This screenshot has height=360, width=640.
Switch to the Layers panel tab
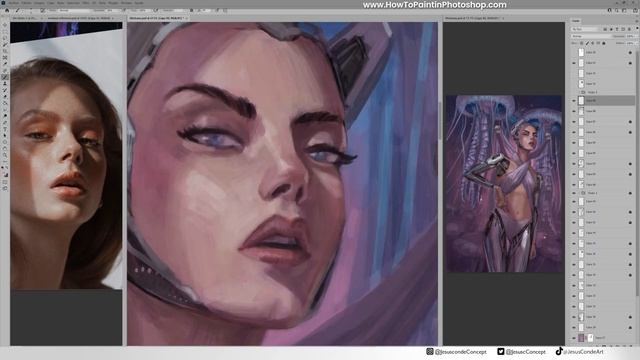point(576,21)
